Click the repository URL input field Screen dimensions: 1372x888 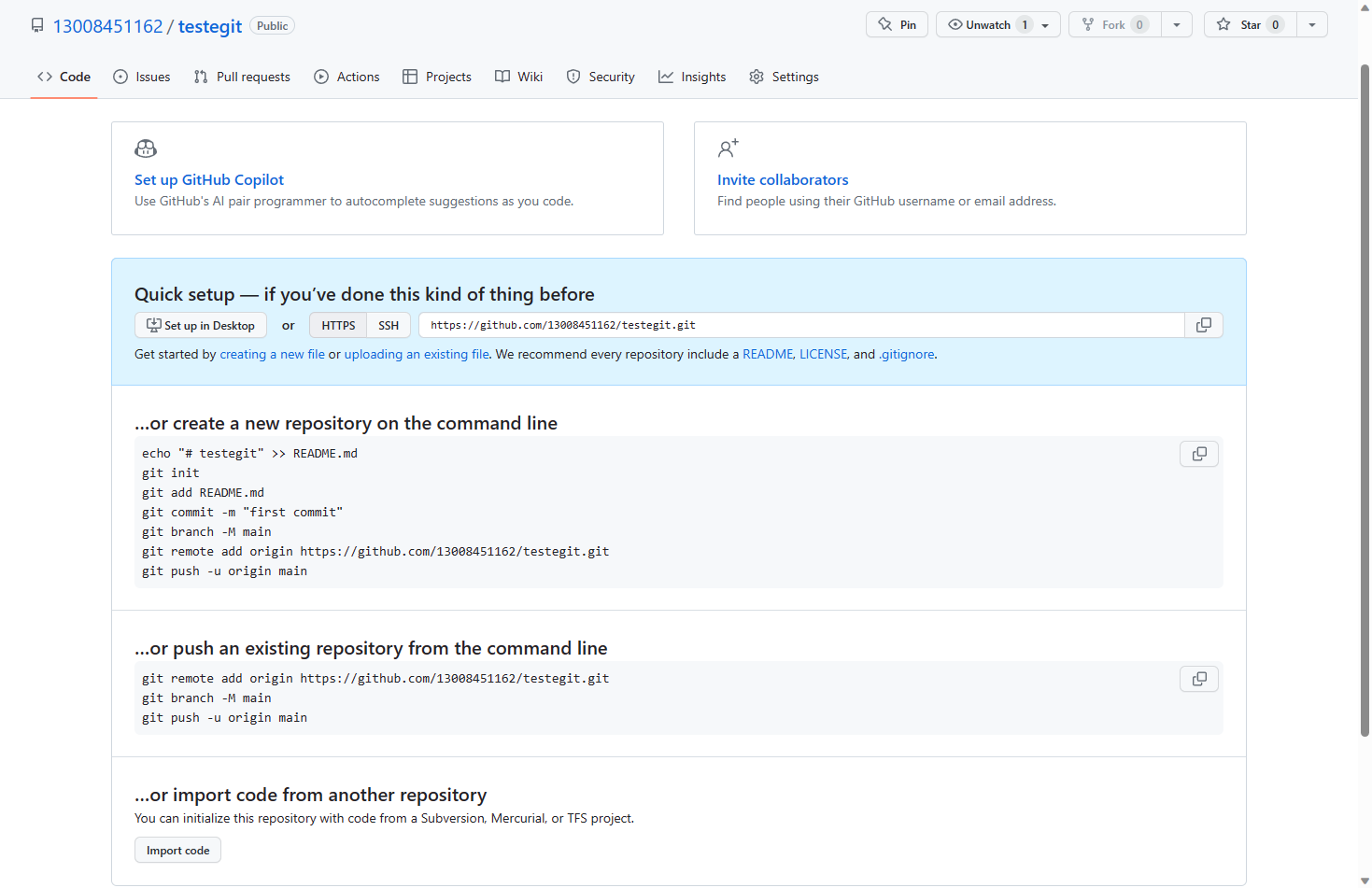click(x=801, y=325)
